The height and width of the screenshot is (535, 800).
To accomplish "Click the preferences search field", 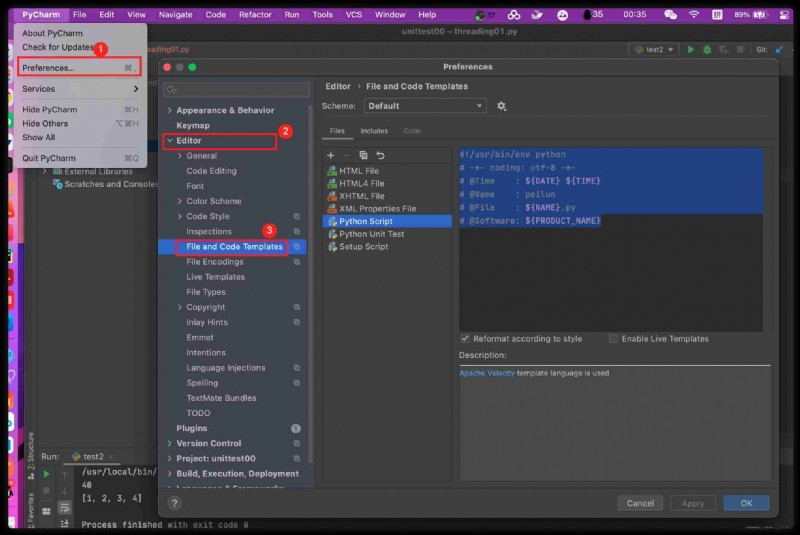I will (x=236, y=90).
